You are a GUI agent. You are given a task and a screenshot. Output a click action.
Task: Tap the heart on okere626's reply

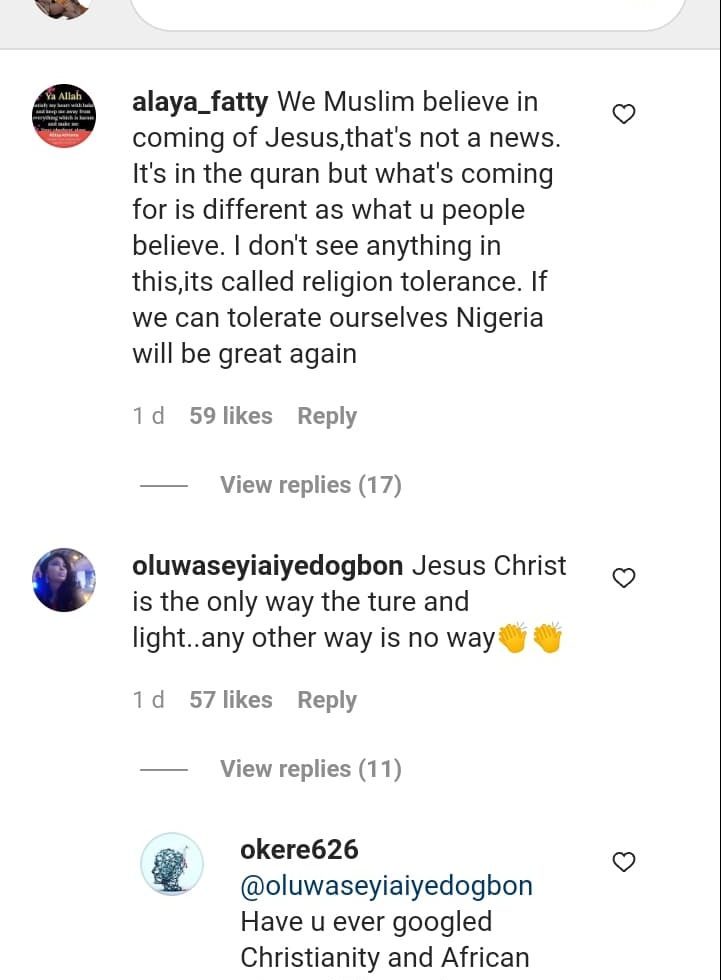pos(624,862)
